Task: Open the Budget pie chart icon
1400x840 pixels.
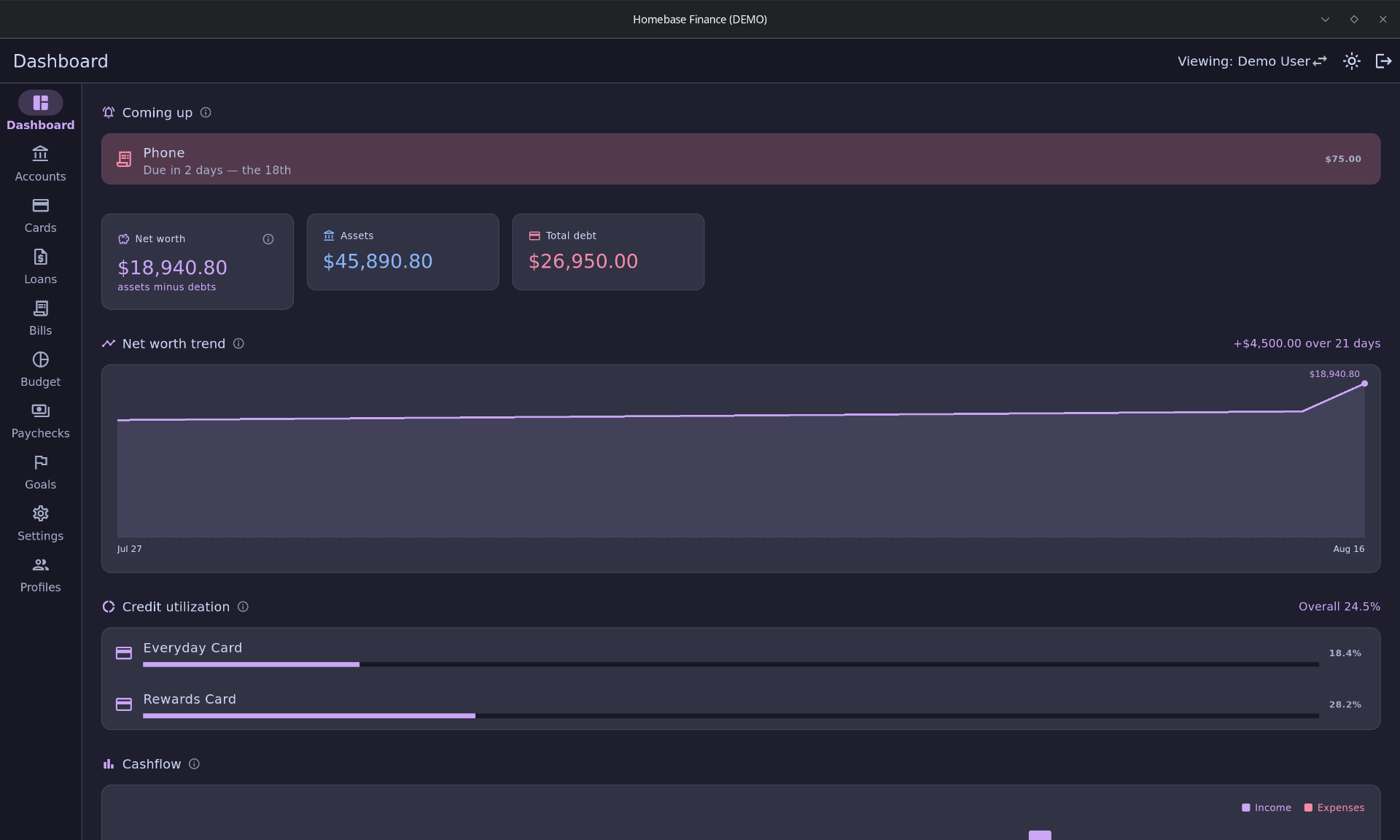Action: [x=41, y=359]
